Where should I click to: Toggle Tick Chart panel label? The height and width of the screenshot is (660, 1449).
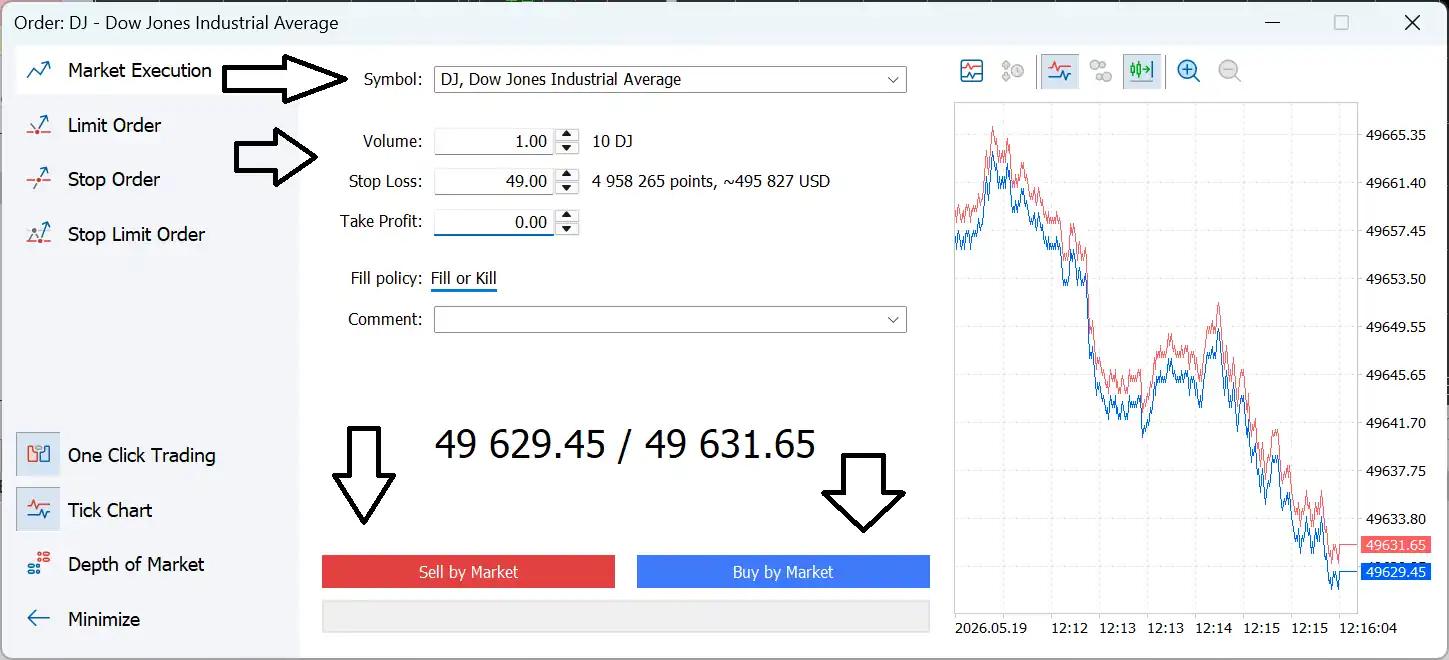pos(110,510)
